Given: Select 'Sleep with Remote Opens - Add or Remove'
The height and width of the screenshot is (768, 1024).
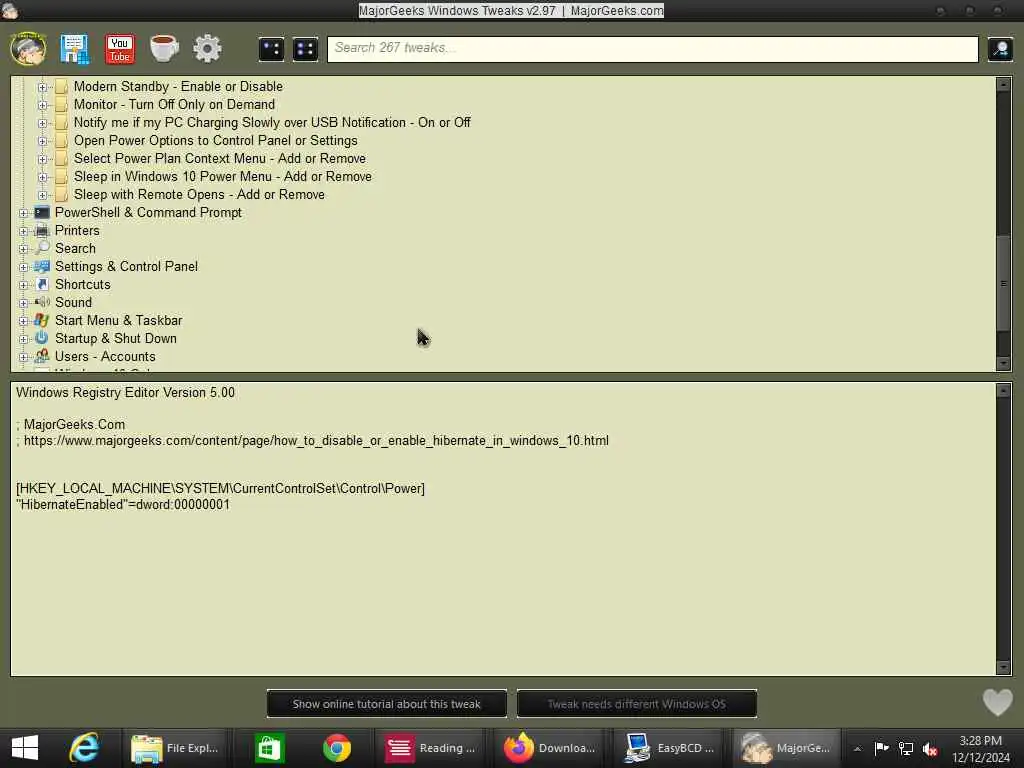Looking at the screenshot, I should (199, 195).
